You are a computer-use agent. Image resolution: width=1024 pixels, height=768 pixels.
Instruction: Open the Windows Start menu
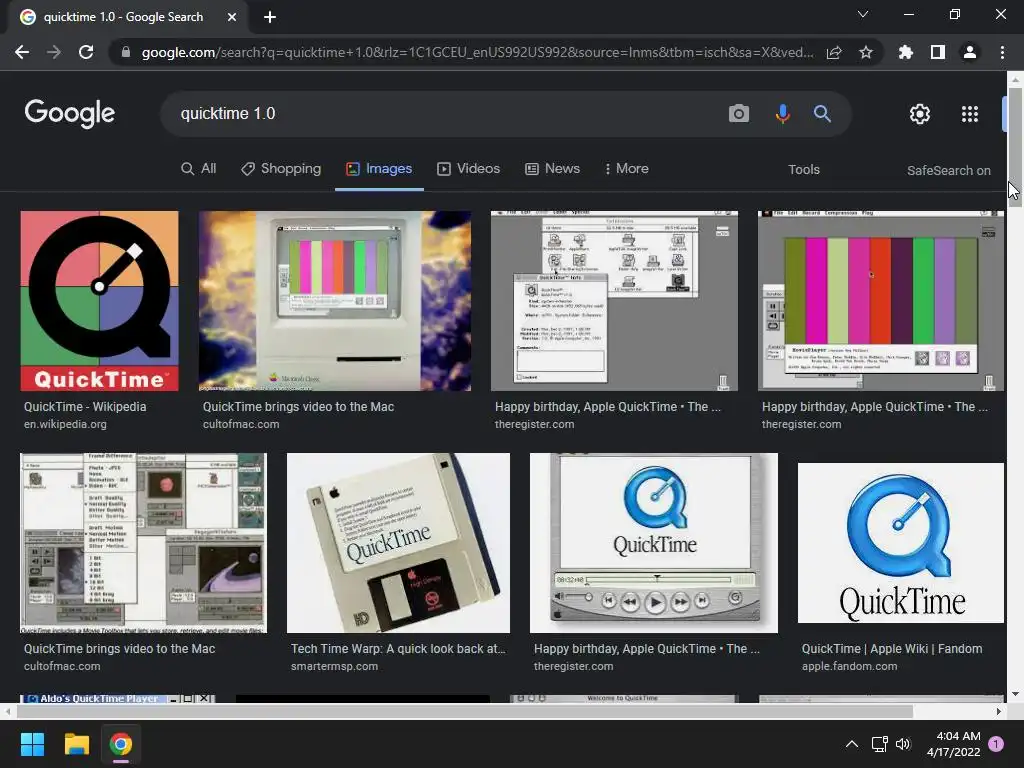(32, 744)
